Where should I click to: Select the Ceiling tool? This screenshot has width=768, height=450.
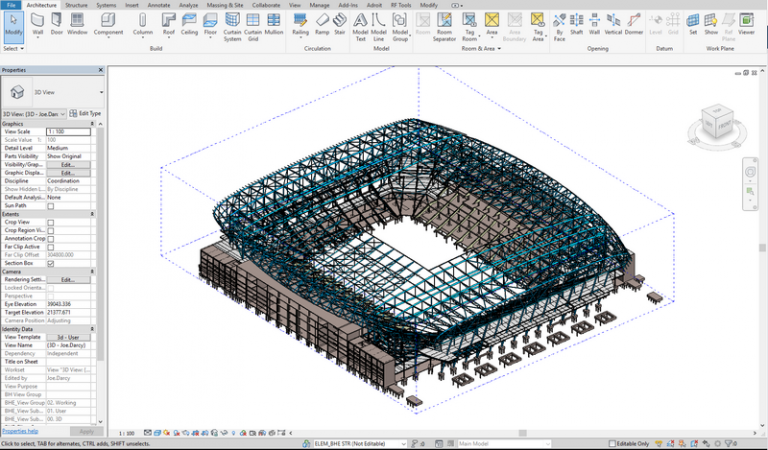(x=189, y=24)
